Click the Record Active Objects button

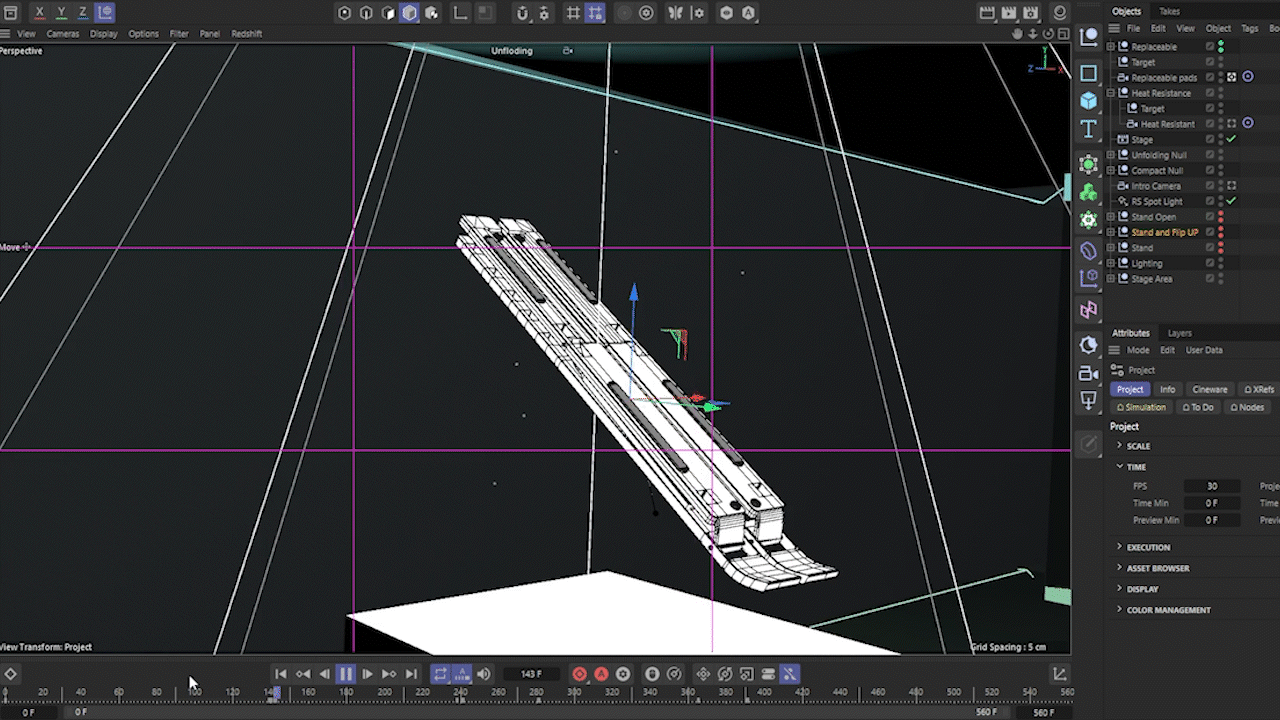click(579, 674)
